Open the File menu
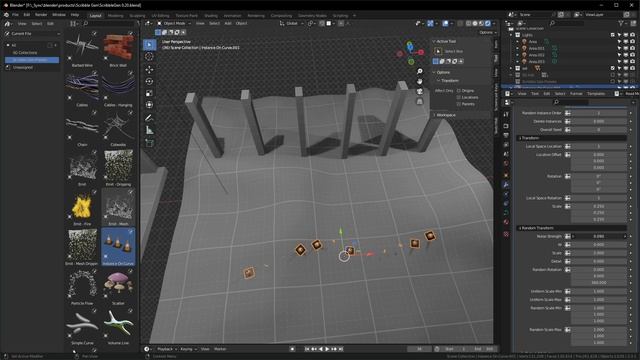Viewport: 640px width, 360px height. tap(15, 15)
